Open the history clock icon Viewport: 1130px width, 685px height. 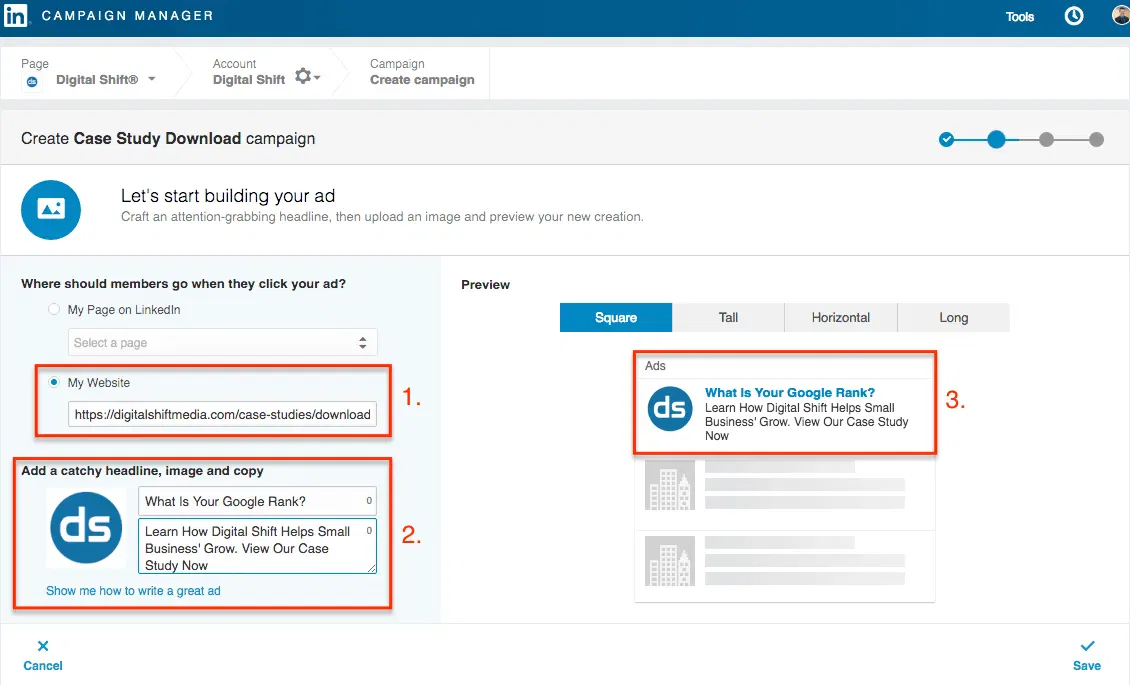(x=1073, y=15)
